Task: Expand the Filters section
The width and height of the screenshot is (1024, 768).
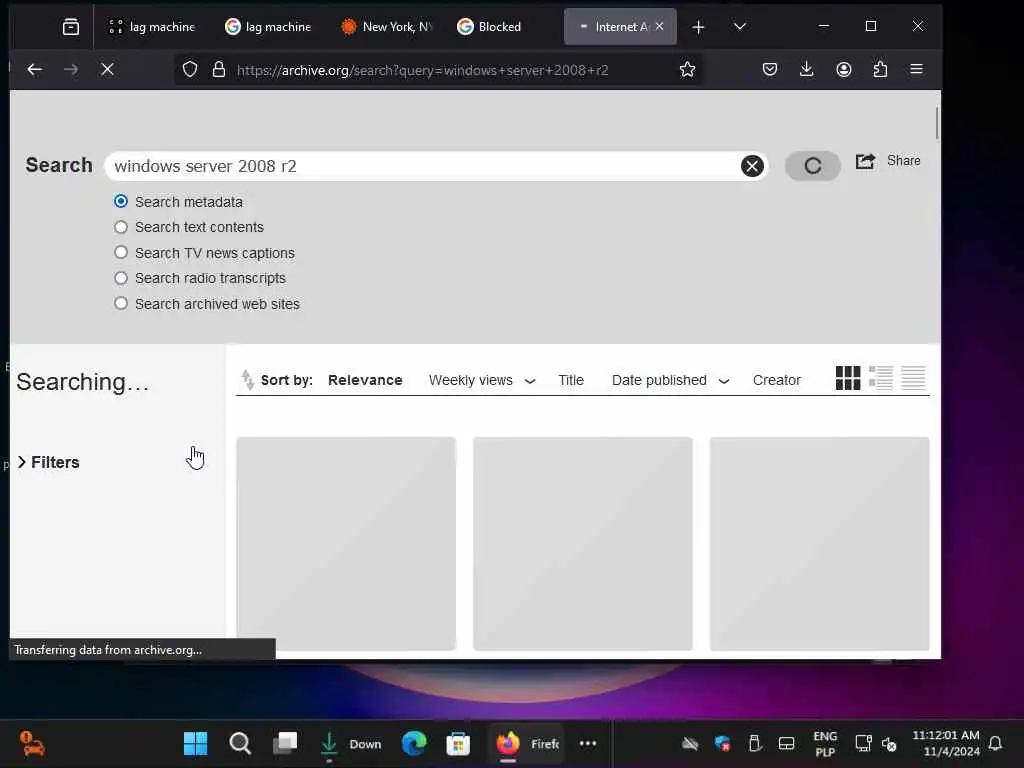Action: tap(48, 462)
